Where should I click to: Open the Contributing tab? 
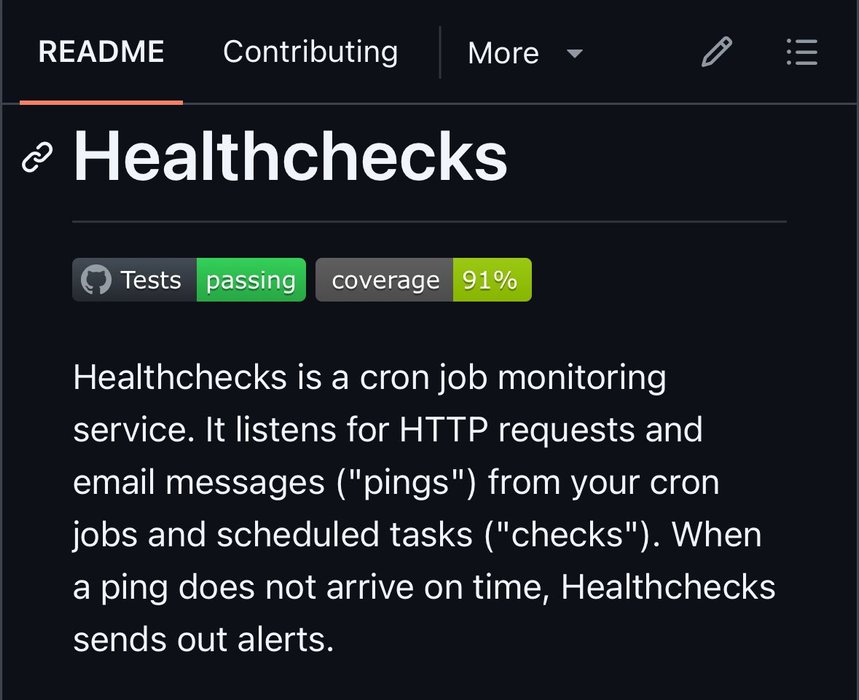click(310, 52)
